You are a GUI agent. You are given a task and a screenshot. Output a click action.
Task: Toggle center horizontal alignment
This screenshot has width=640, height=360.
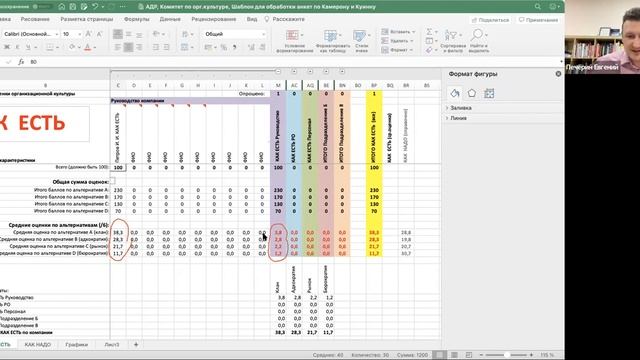[128, 47]
